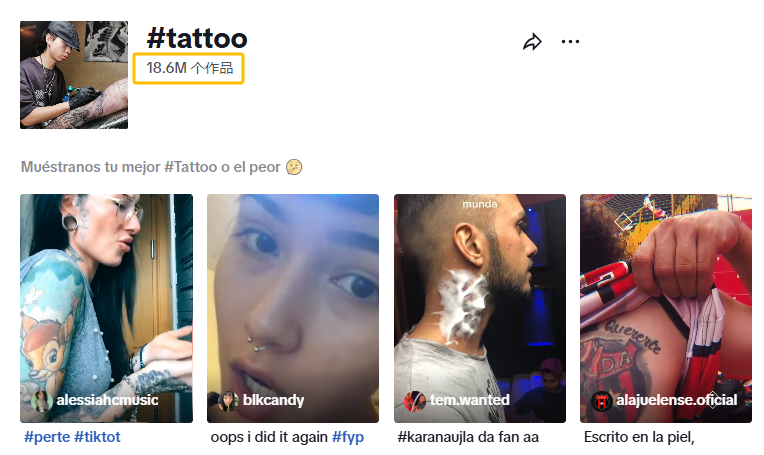Click tem.wanted's avatar icon
Viewport: 764px width, 455px height.
415,401
